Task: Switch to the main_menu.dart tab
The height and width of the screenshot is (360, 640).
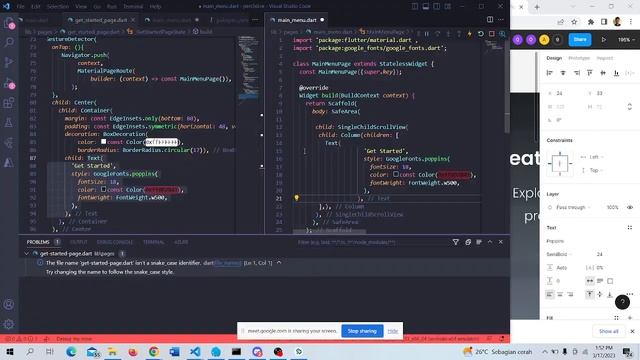Action: click(297, 20)
